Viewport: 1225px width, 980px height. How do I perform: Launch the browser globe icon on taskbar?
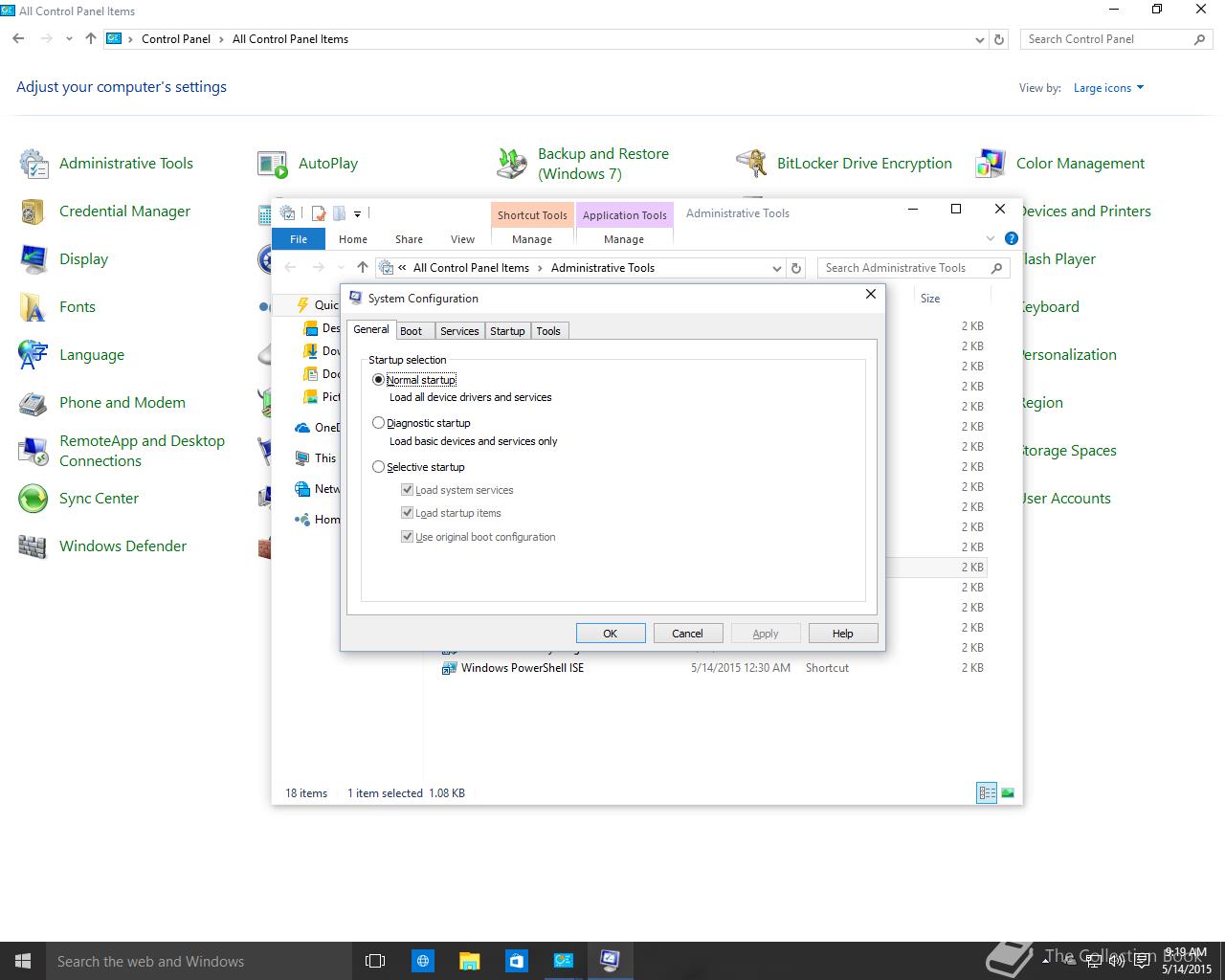422,961
